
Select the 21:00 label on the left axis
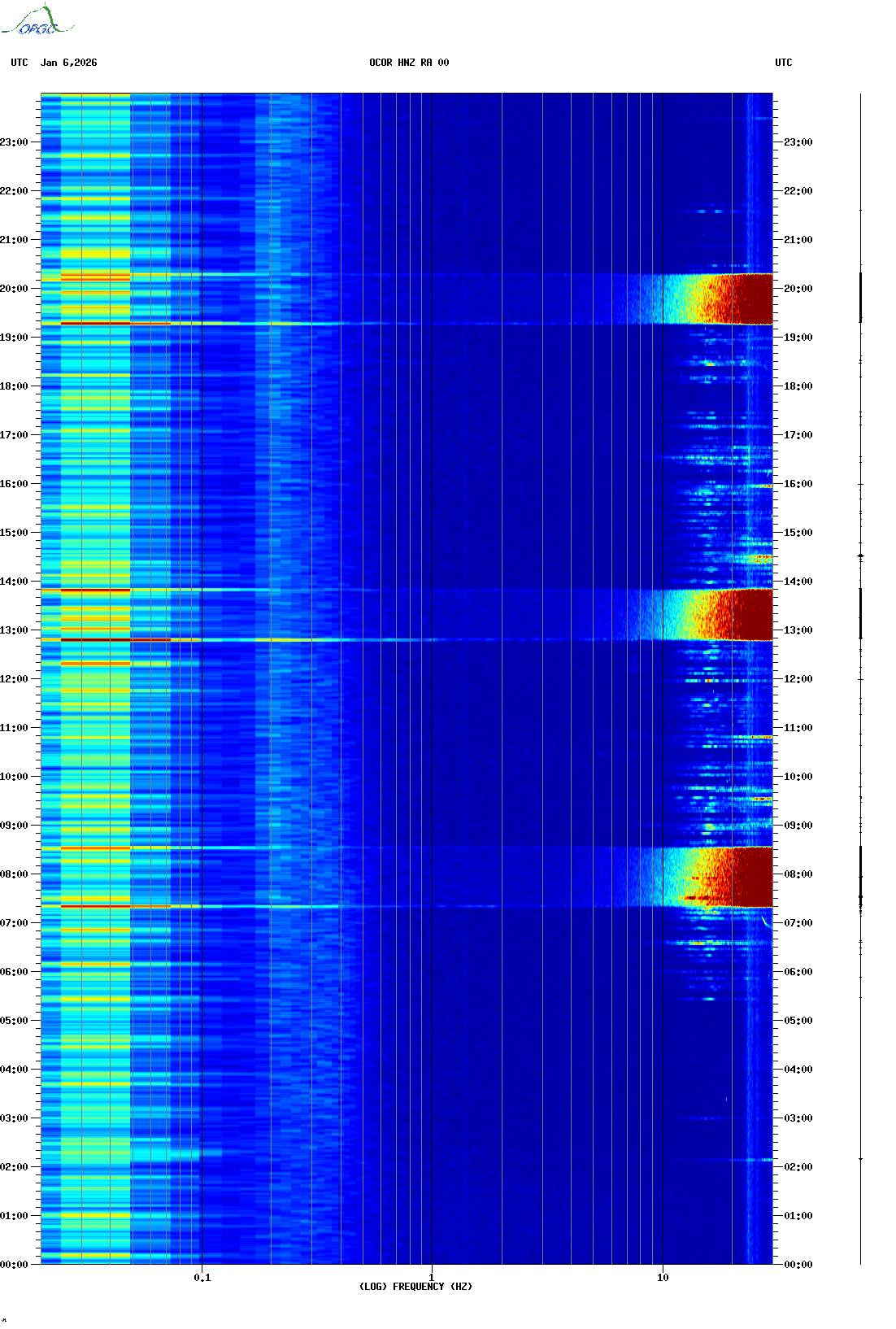pos(14,240)
